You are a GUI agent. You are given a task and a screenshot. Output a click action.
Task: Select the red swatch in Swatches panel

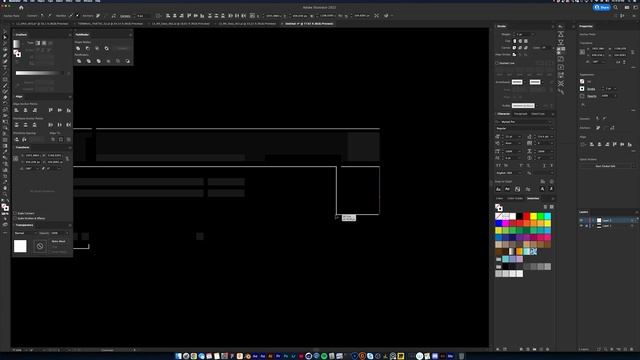pos(527,216)
